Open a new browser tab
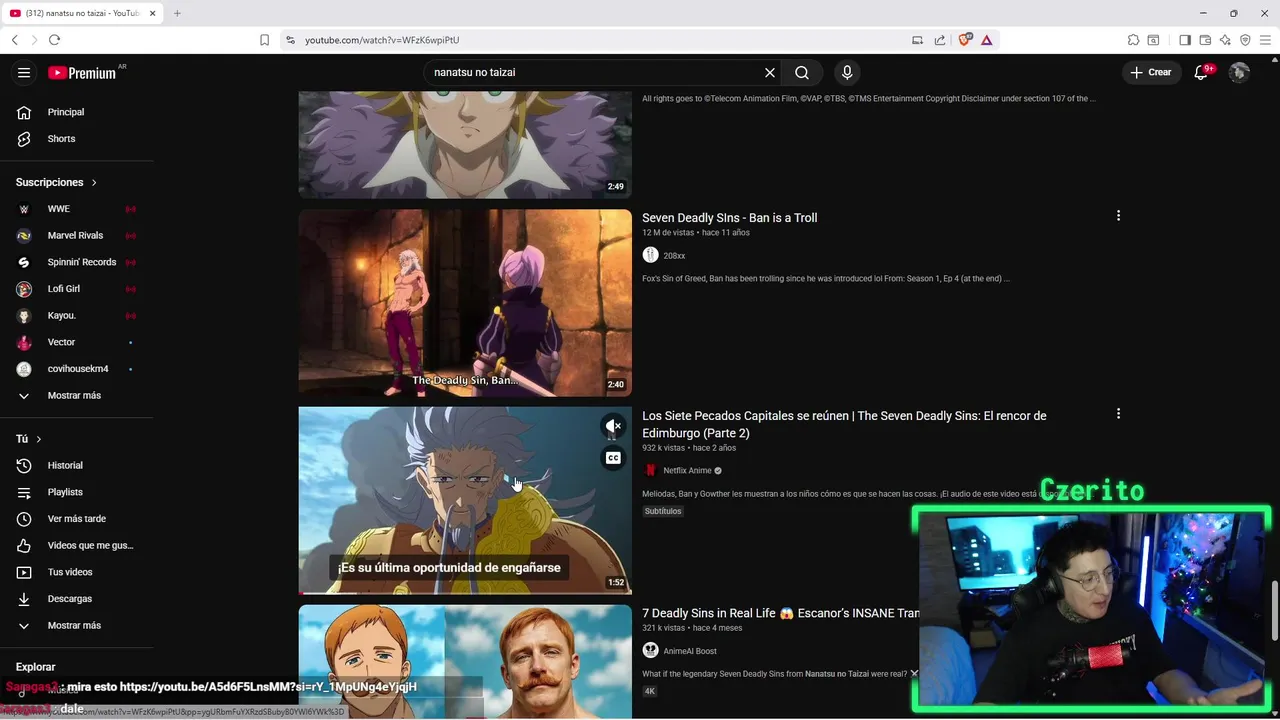Image resolution: width=1280 pixels, height=720 pixels. (x=177, y=13)
